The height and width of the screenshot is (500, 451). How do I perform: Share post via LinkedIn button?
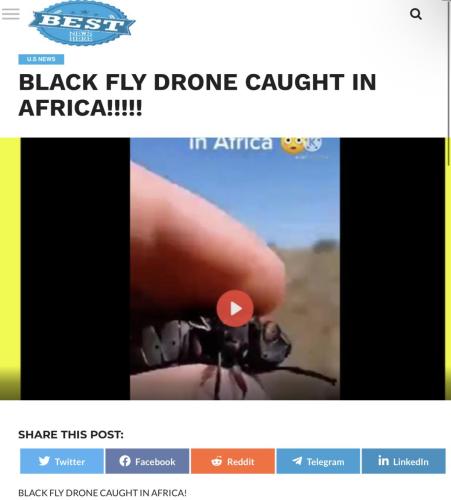(404, 461)
